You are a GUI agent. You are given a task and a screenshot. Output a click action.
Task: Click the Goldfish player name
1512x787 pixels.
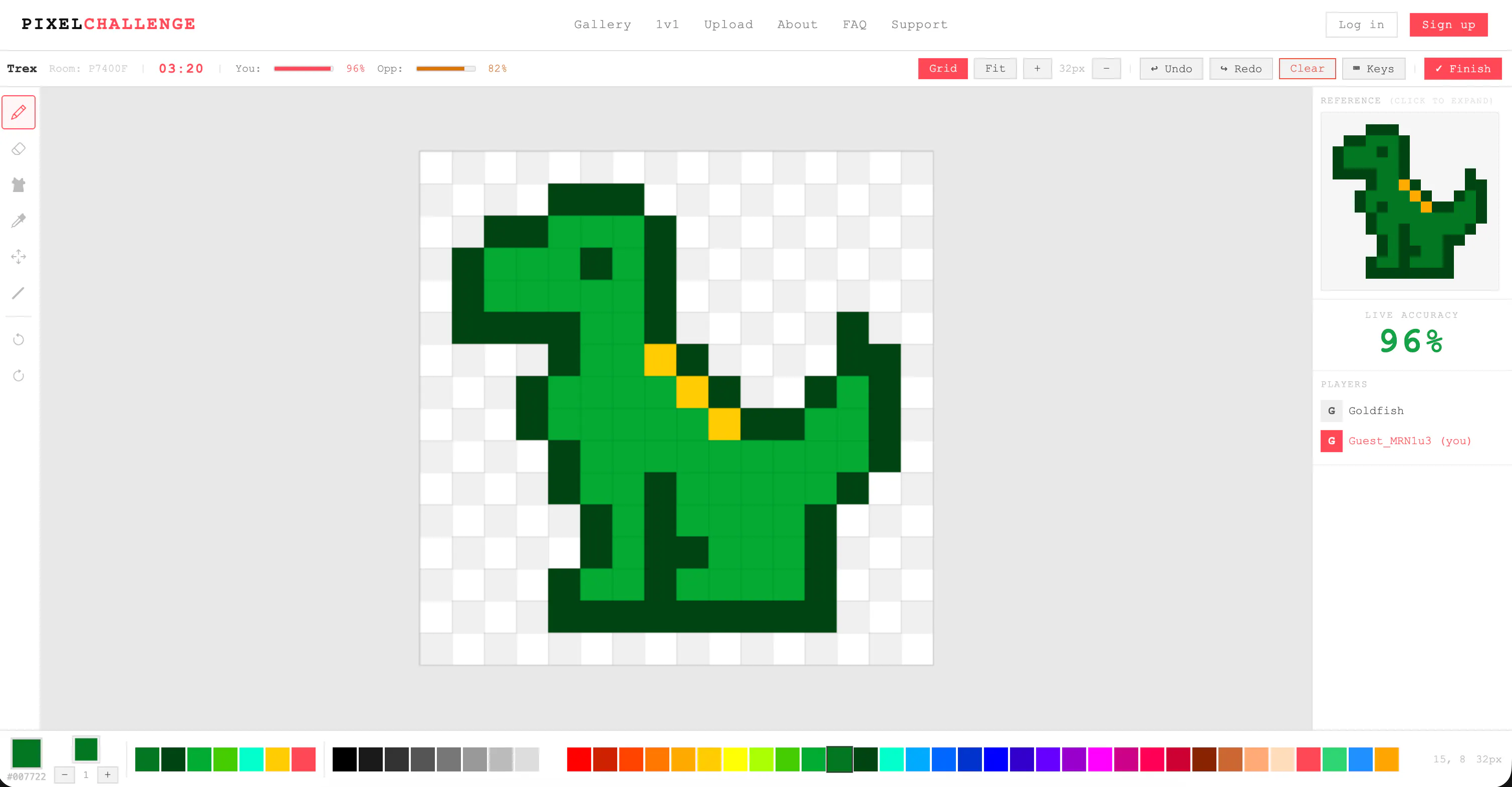click(x=1376, y=411)
